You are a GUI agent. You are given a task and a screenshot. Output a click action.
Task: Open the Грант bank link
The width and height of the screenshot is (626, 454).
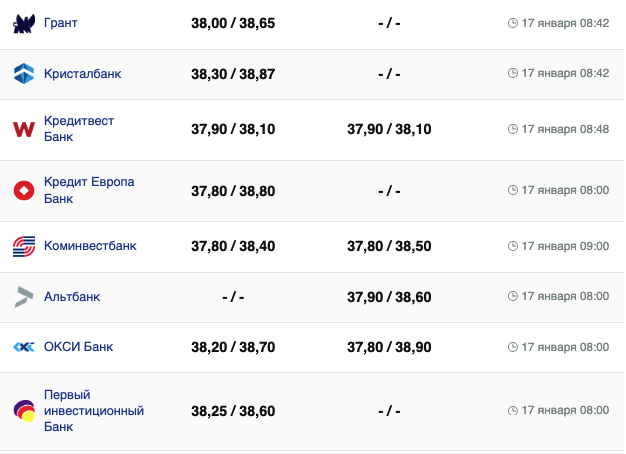[61, 23]
